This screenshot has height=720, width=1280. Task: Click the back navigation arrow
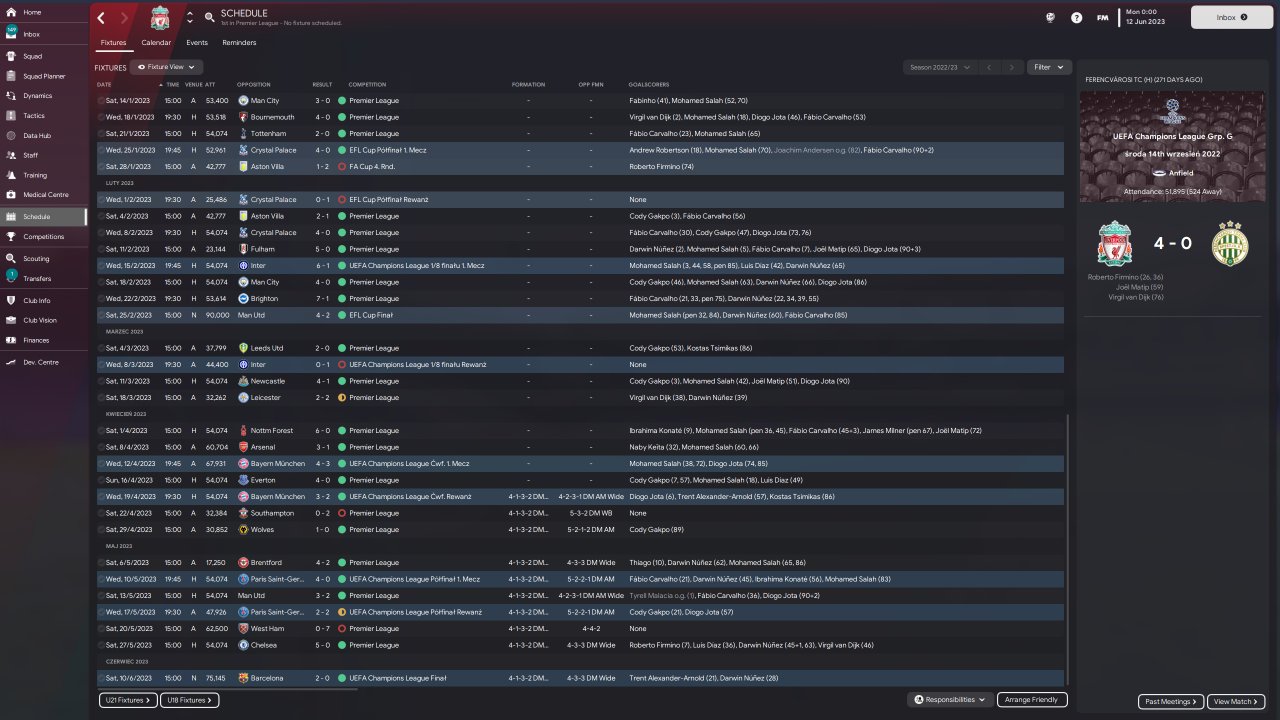click(x=101, y=18)
